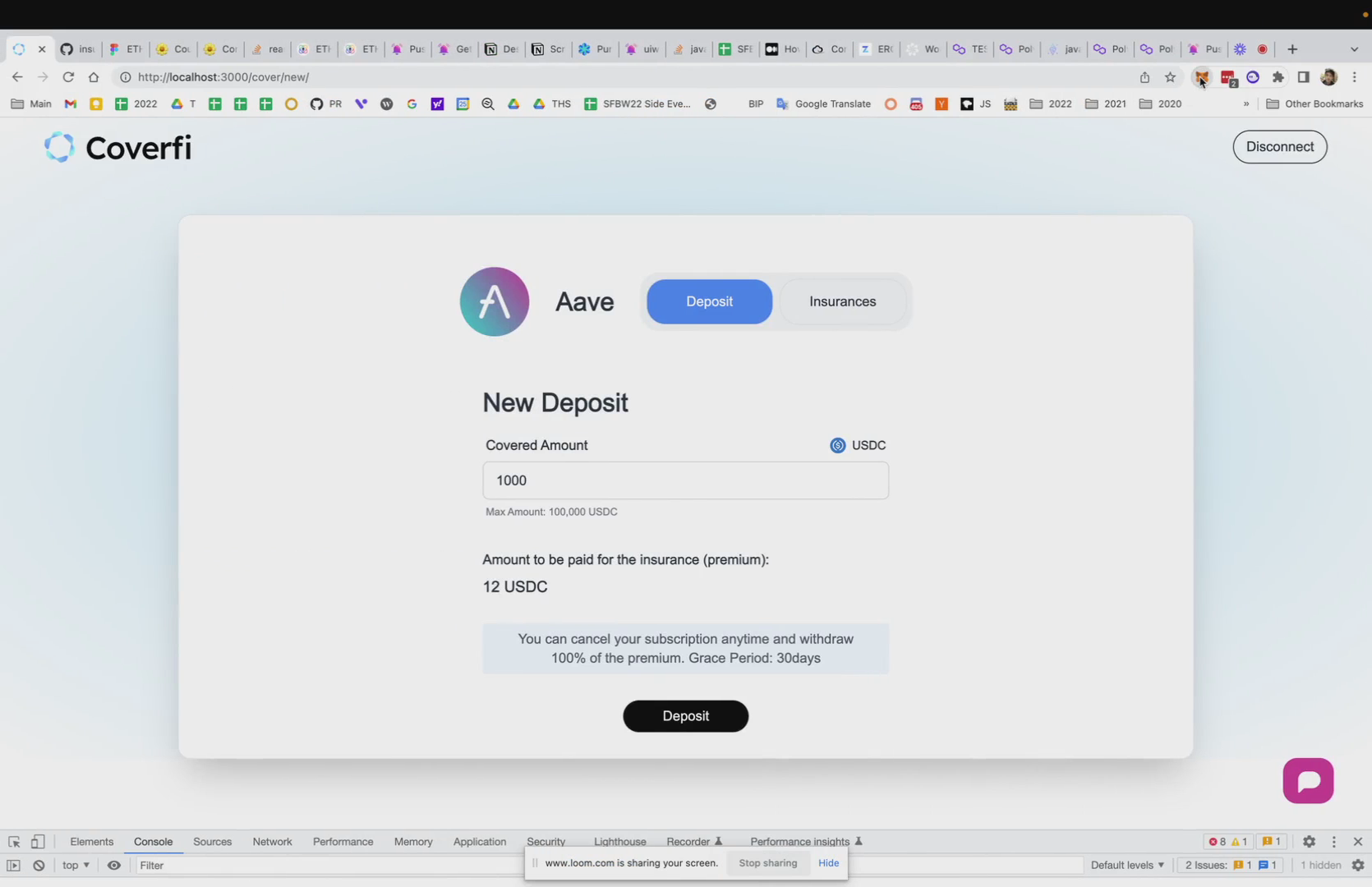Open the 2 Issues indicator
This screenshot has width=1372, height=887.
click(1230, 865)
